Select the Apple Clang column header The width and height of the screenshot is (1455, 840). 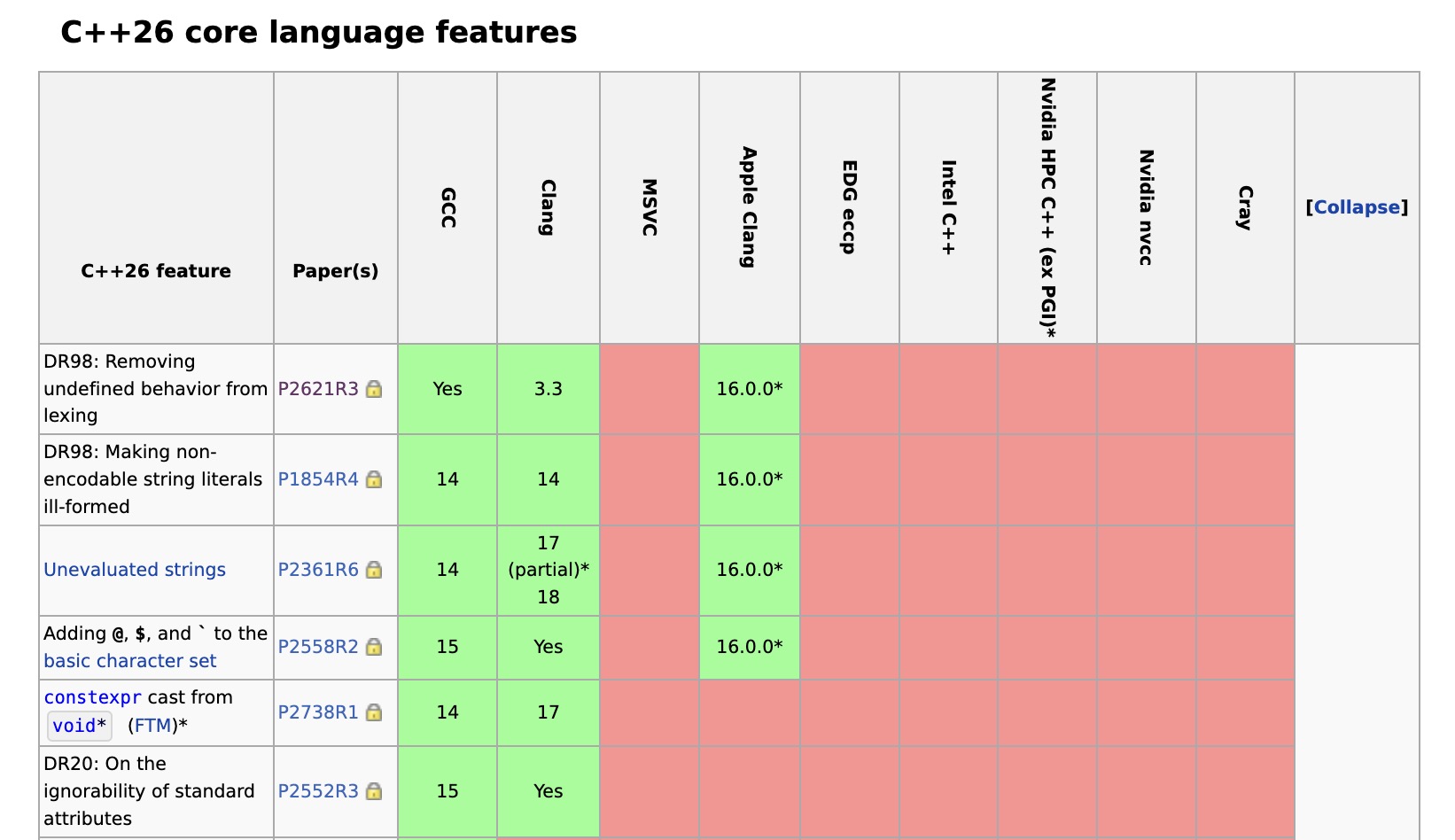click(x=749, y=208)
